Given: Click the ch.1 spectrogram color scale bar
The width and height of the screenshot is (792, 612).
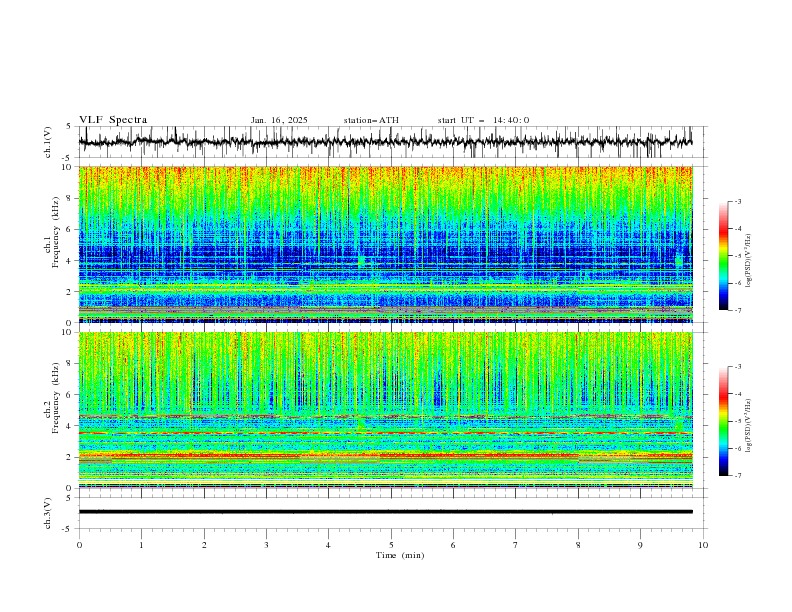Looking at the screenshot, I should pos(723,255).
